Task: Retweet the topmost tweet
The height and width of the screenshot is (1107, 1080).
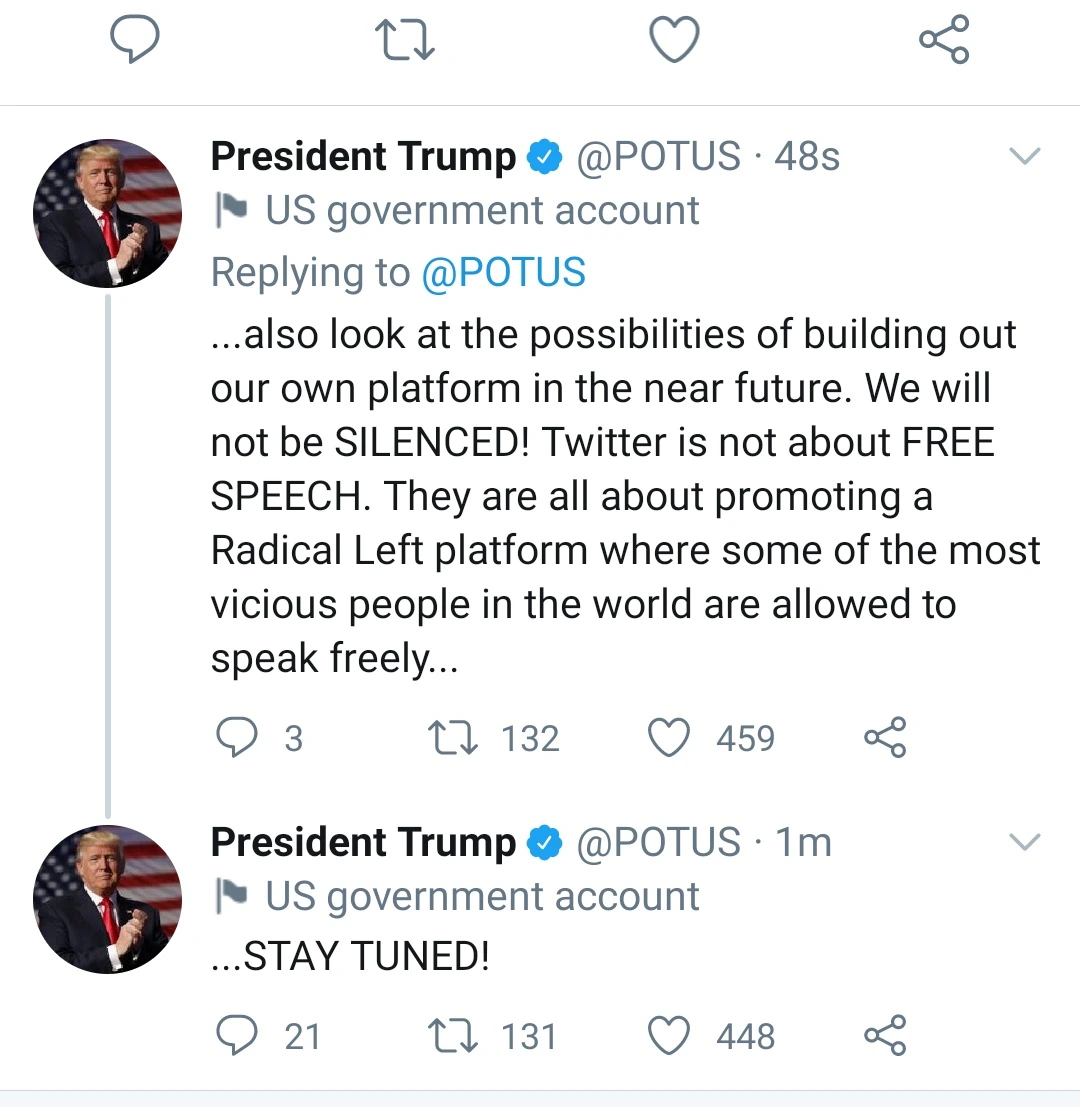Action: [x=404, y=40]
